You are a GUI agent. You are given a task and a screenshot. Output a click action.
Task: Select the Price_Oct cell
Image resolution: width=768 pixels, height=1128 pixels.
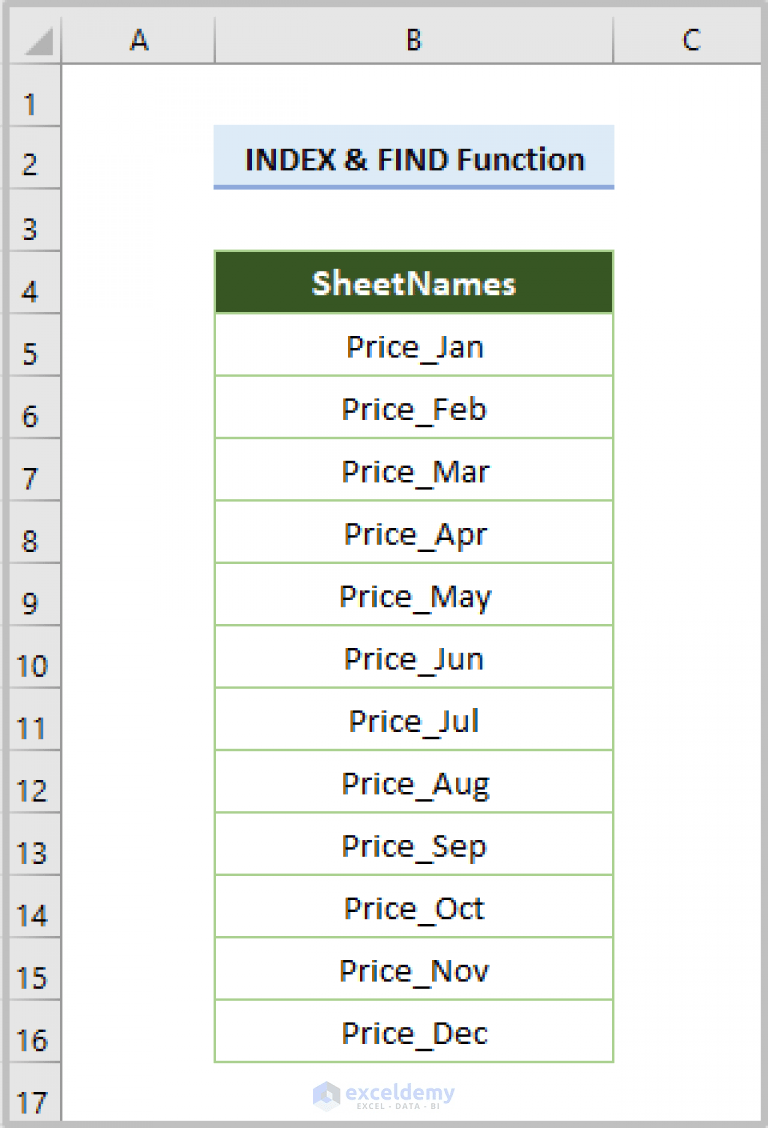413,908
